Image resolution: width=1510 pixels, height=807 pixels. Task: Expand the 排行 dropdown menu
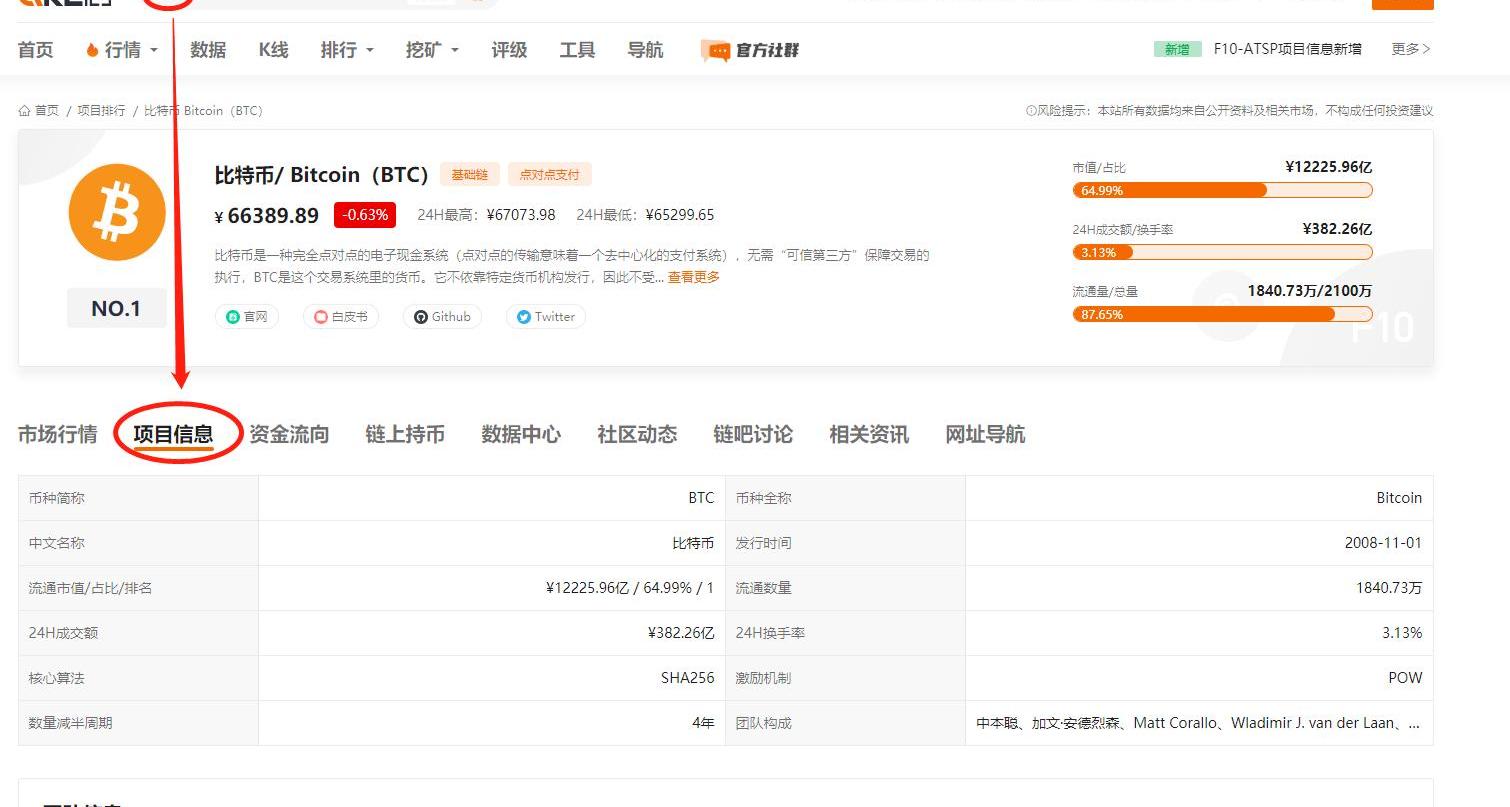tap(347, 50)
